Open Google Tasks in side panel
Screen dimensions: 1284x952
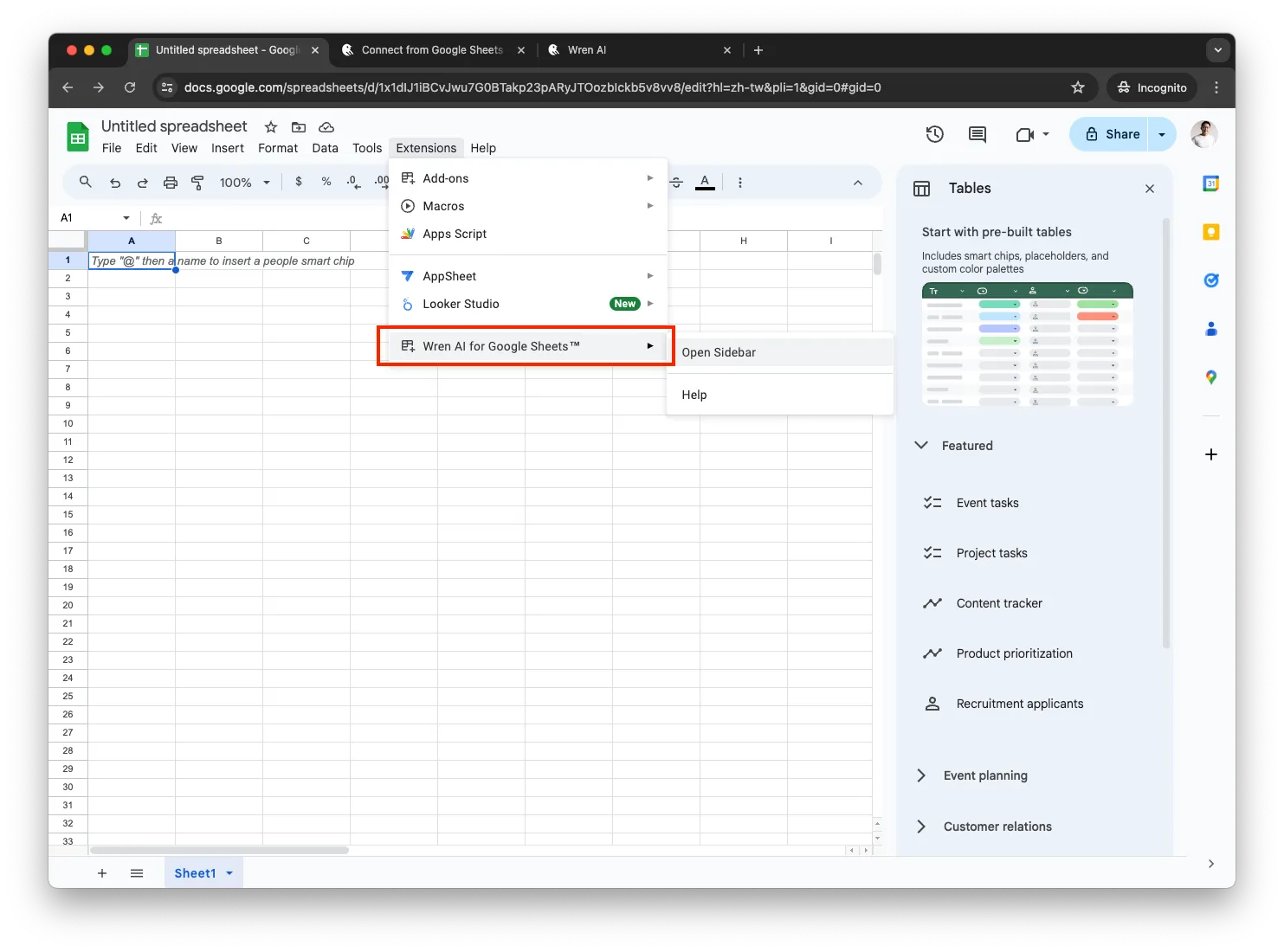pos(1211,280)
